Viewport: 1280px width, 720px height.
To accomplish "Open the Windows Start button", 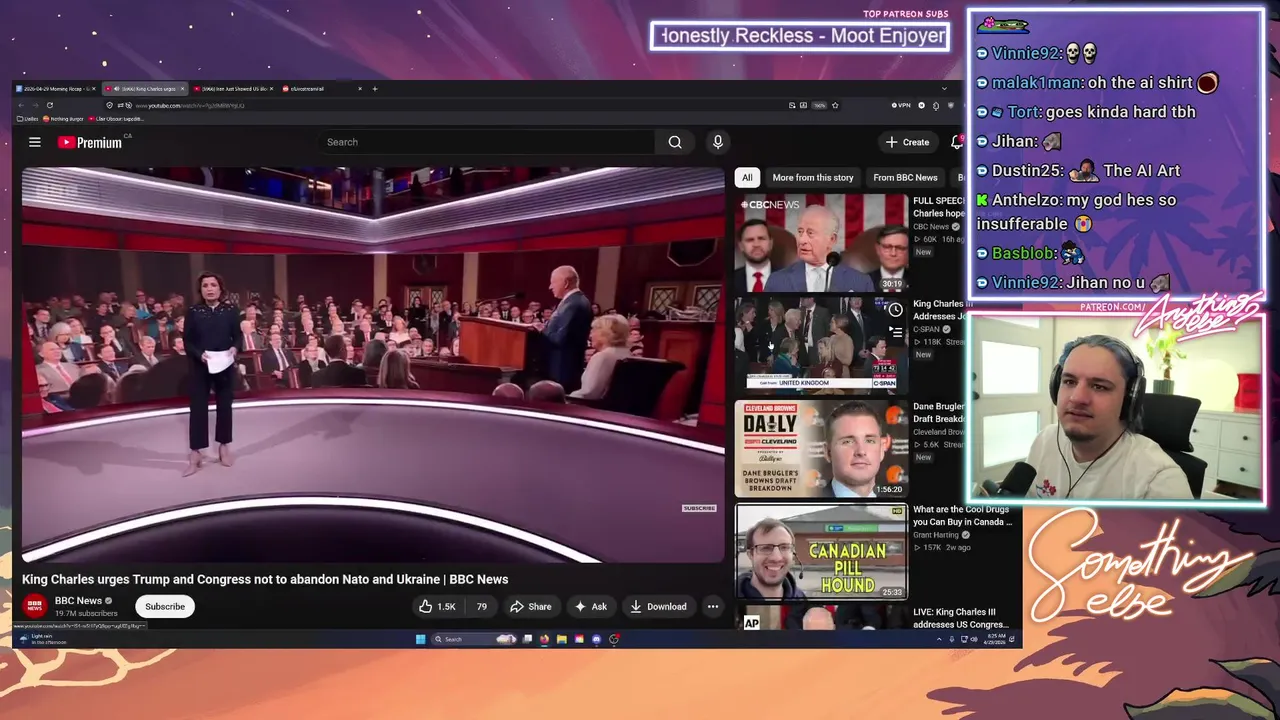I will coord(420,639).
